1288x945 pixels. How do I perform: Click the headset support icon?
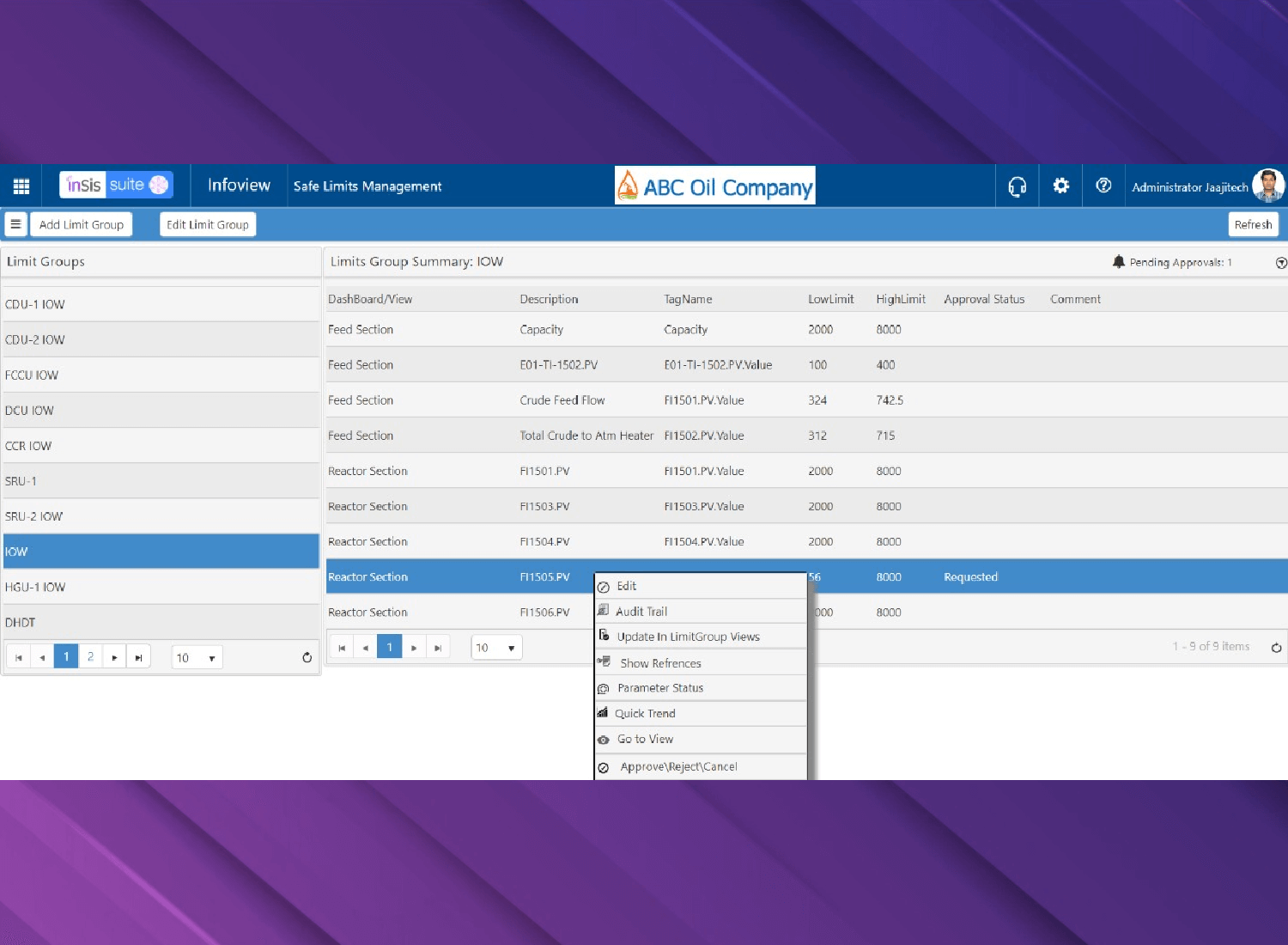1018,186
